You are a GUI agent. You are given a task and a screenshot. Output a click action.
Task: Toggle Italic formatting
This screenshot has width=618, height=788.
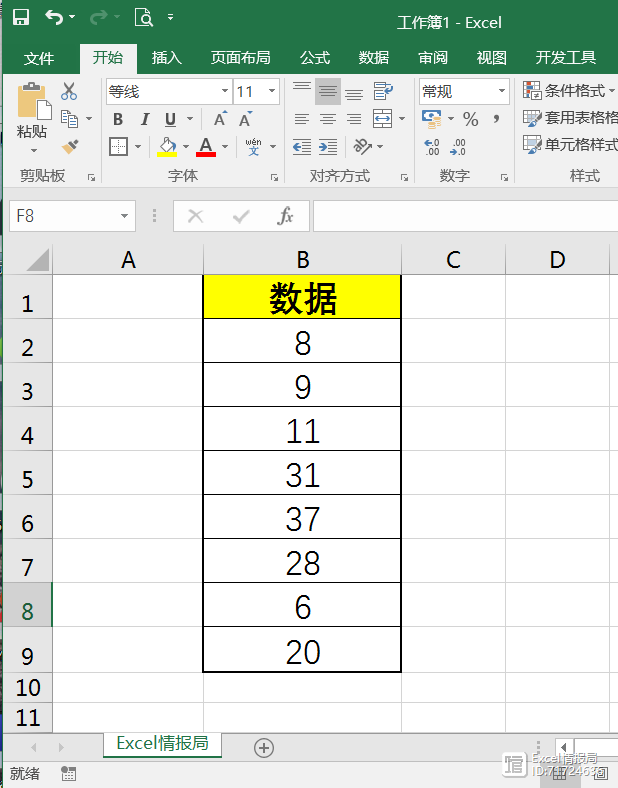[x=145, y=119]
